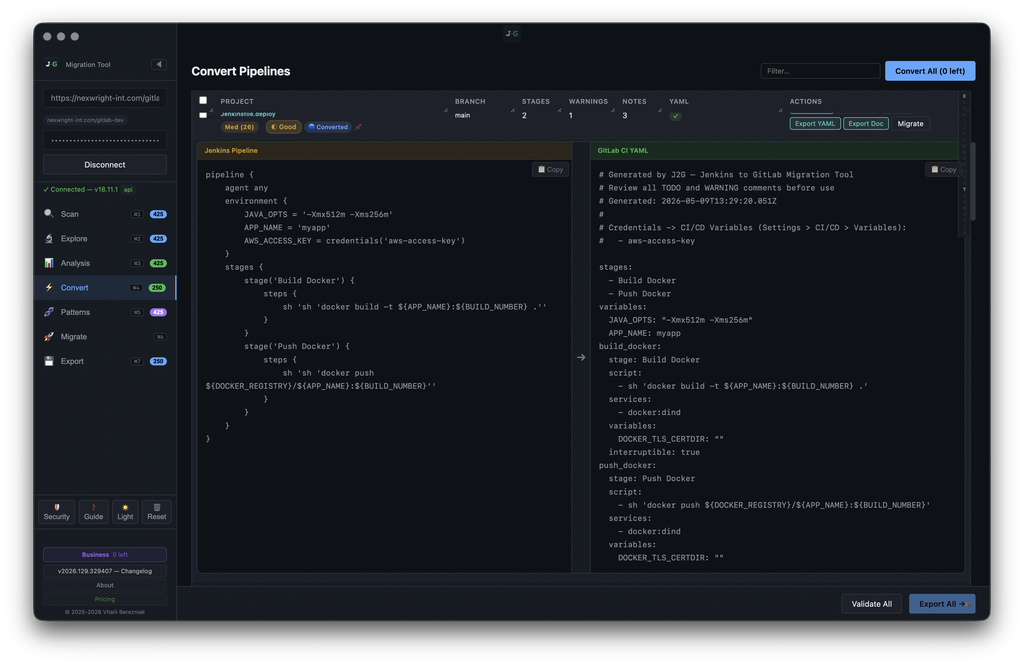Open the Analysis section in the sidebar

pos(104,263)
